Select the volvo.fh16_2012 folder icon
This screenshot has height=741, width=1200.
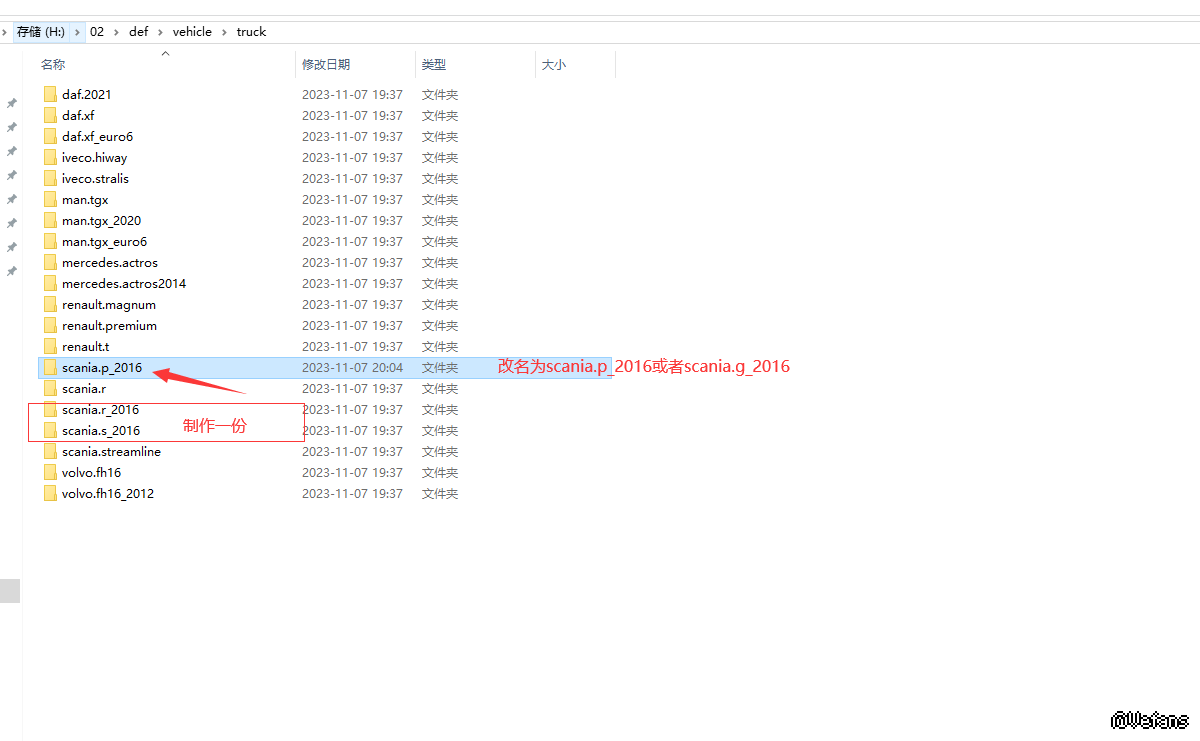50,493
